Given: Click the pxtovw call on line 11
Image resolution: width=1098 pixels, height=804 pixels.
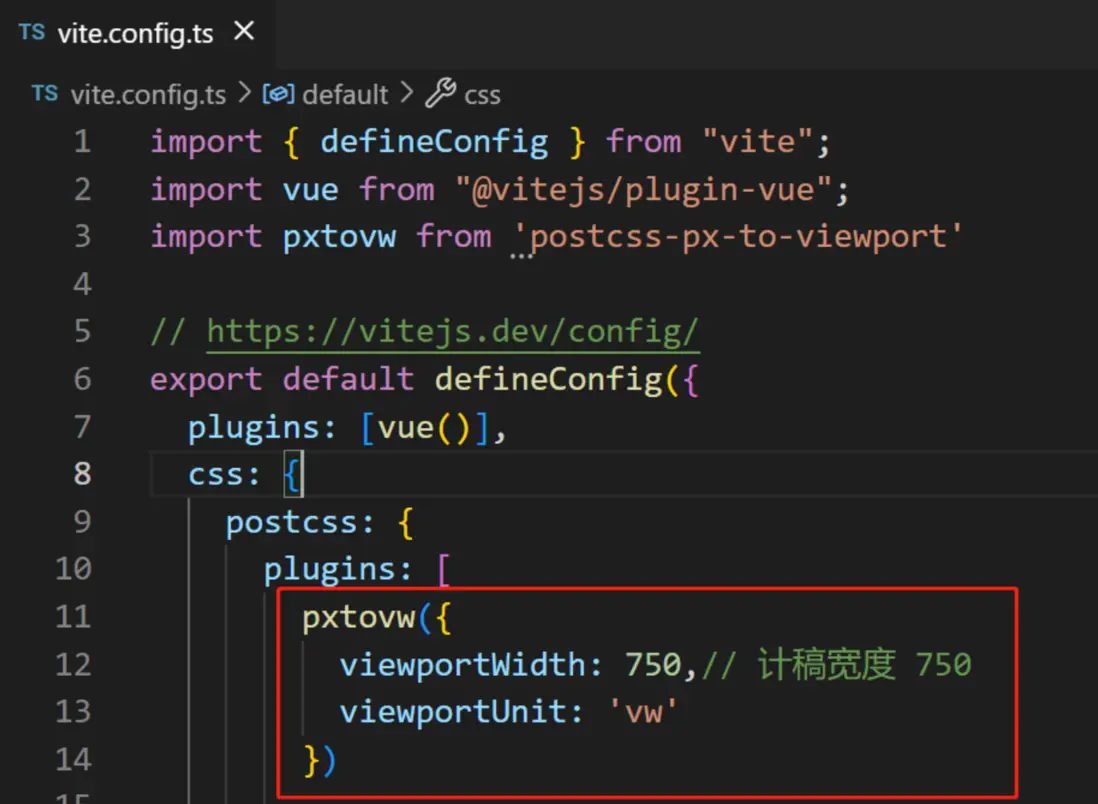Looking at the screenshot, I should click(358, 617).
